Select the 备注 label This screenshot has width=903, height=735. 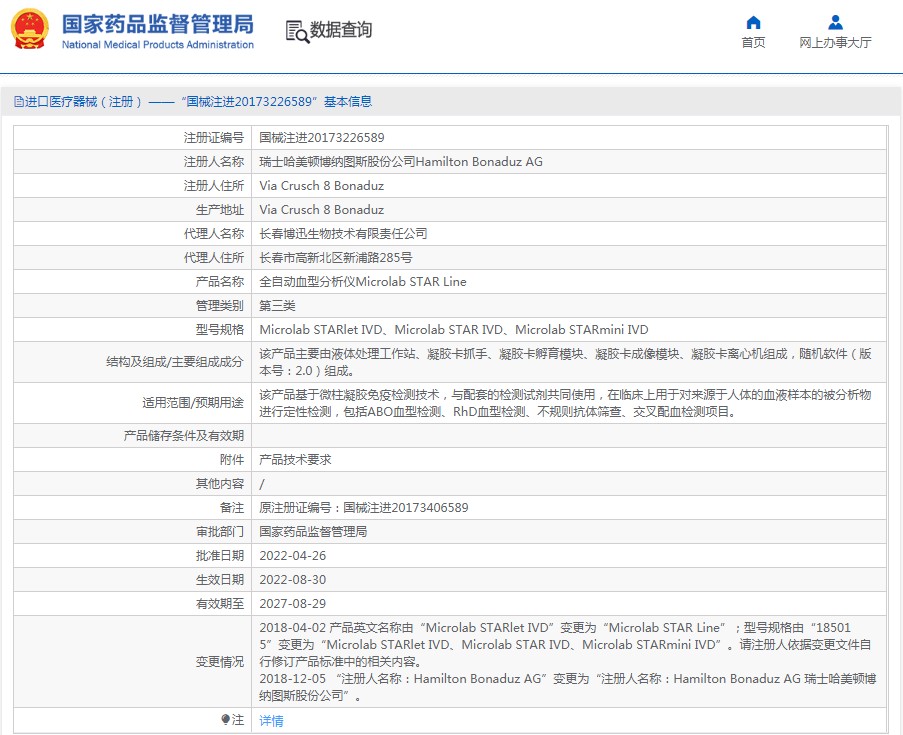[x=232, y=508]
